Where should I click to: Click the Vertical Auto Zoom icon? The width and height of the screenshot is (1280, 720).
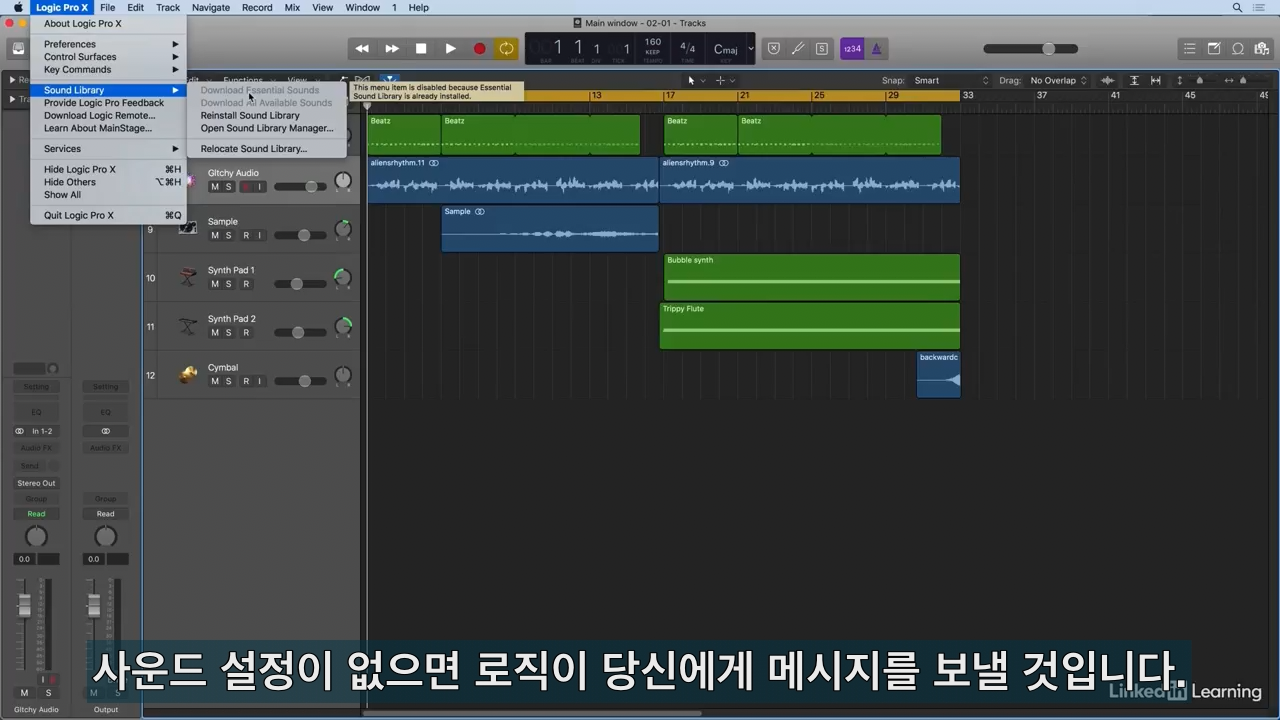tap(1134, 80)
